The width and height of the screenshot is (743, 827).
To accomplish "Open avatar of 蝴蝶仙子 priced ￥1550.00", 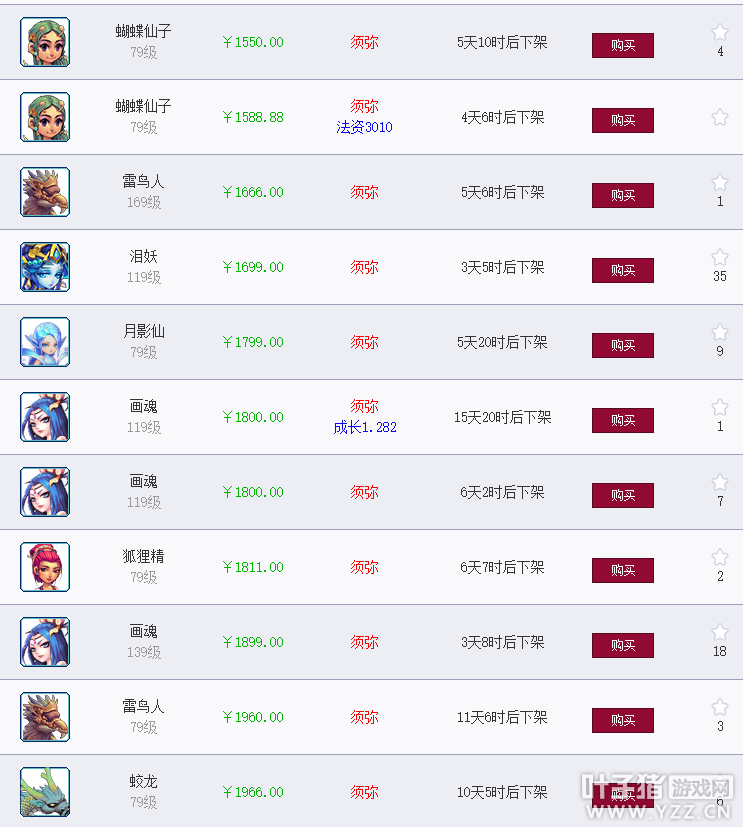I will tap(45, 42).
